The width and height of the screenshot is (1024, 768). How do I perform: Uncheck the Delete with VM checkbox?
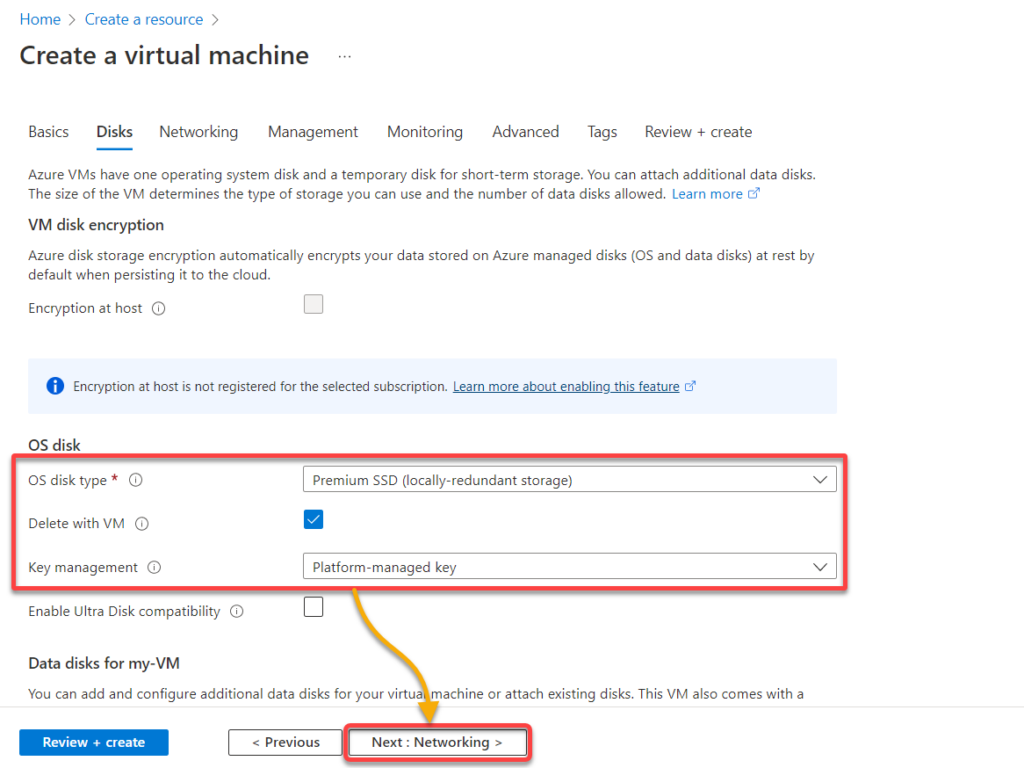pos(313,519)
